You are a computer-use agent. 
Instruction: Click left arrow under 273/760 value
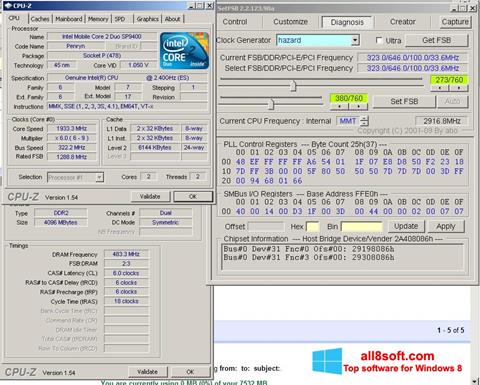[440, 88]
